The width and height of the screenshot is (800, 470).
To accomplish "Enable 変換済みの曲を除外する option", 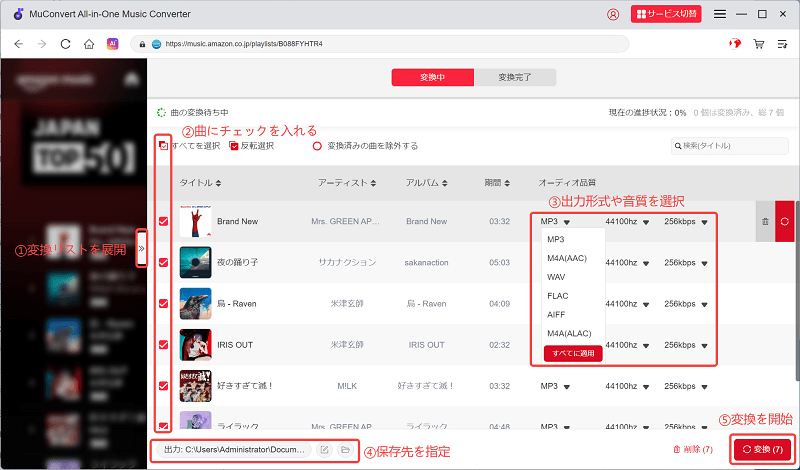I will [317, 146].
